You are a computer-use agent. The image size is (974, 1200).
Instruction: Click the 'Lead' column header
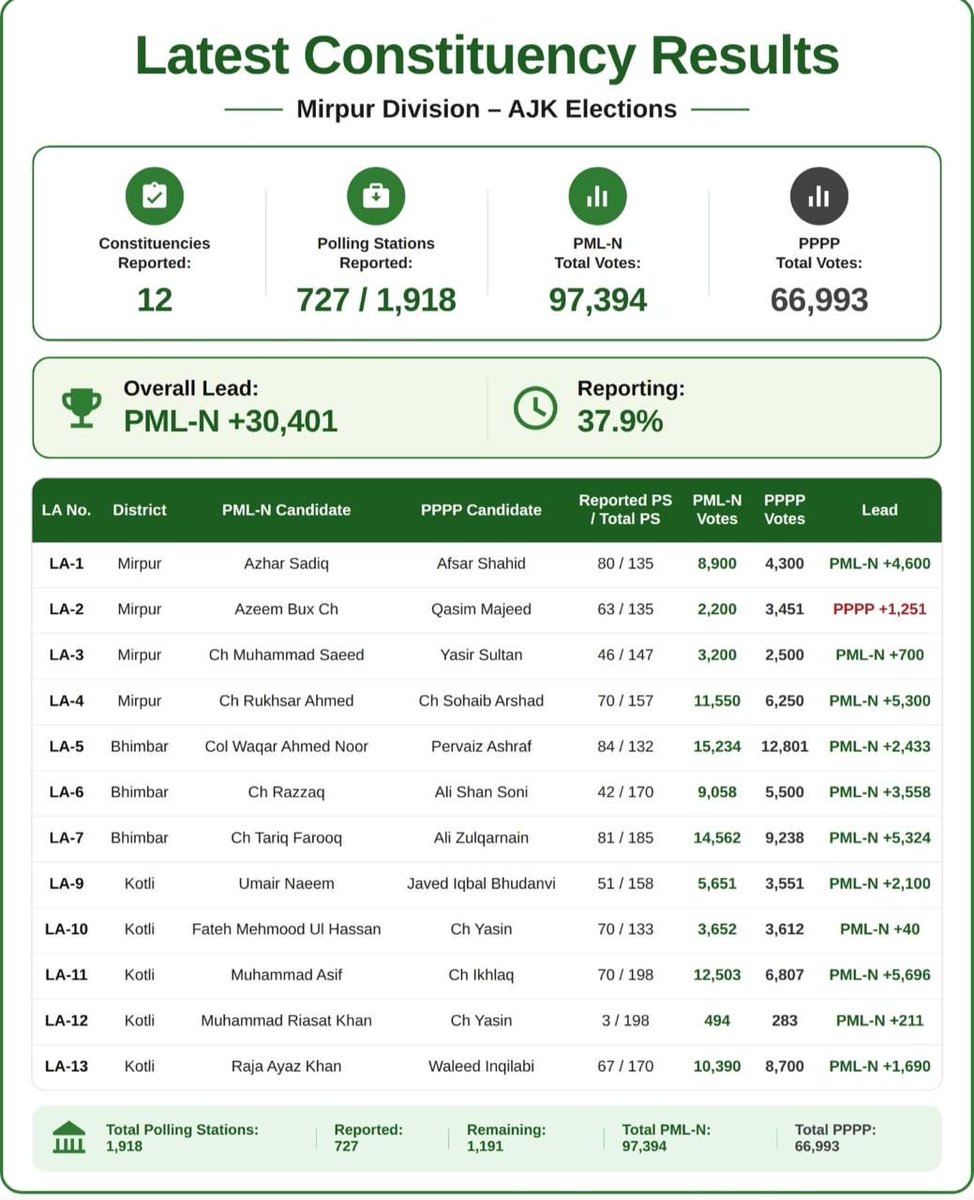[x=880, y=510]
